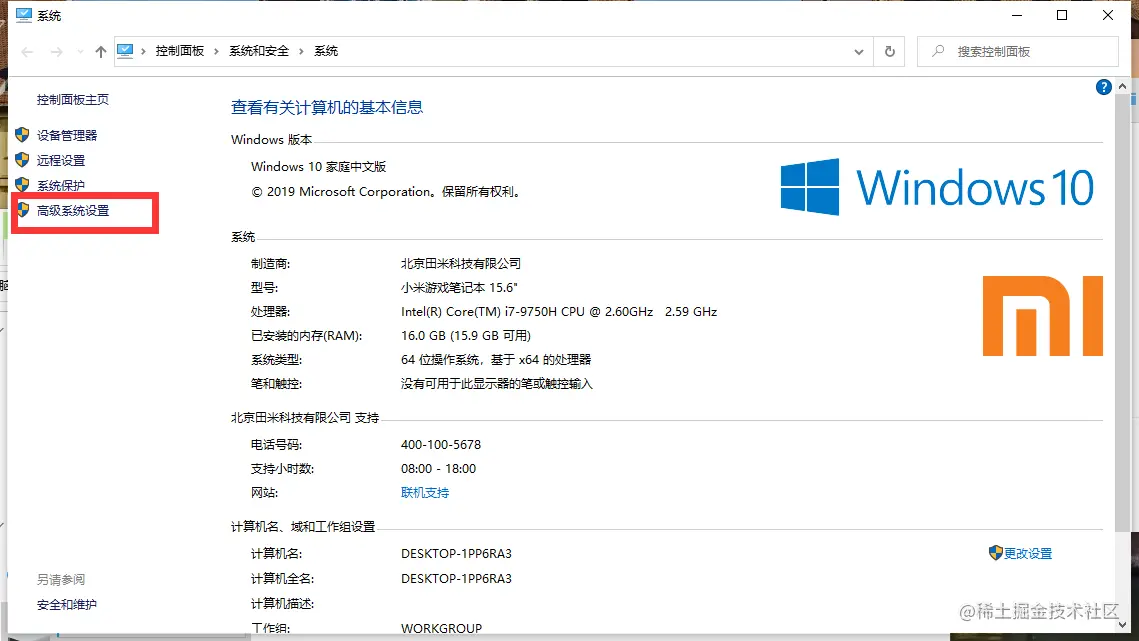The image size is (1139, 641).
Task: Select the text 16.0 GB (15.9 GB 可用)
Action: [x=466, y=336]
